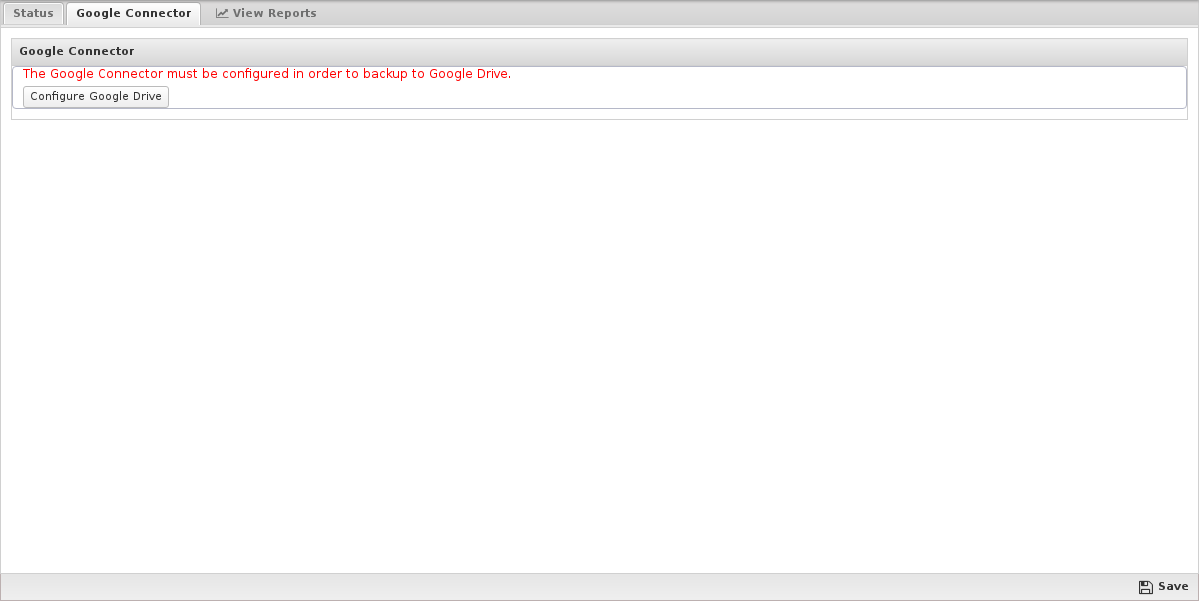Open the View Reports tab
This screenshot has height=601, width=1199.
tap(265, 13)
